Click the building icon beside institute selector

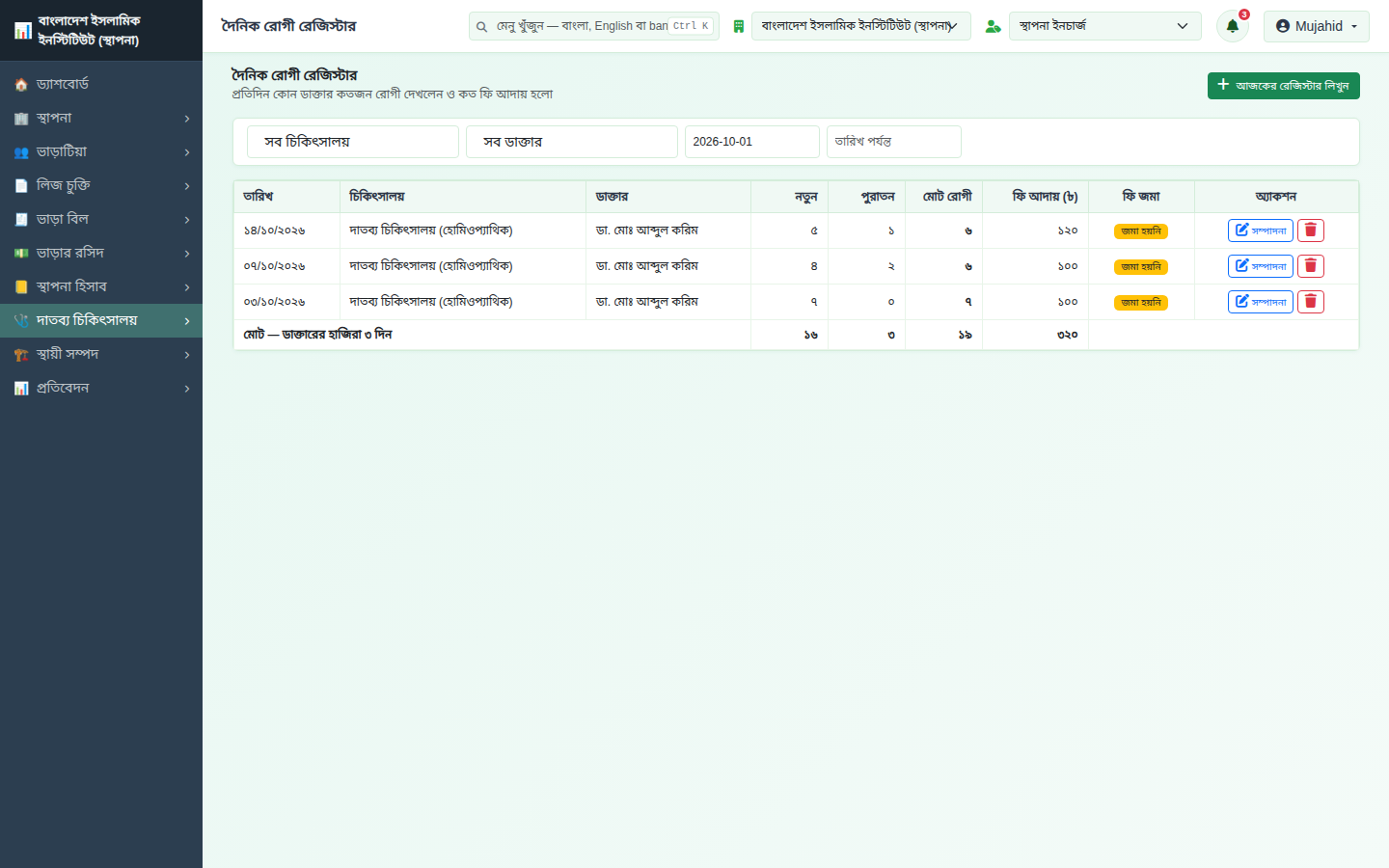pos(739,26)
